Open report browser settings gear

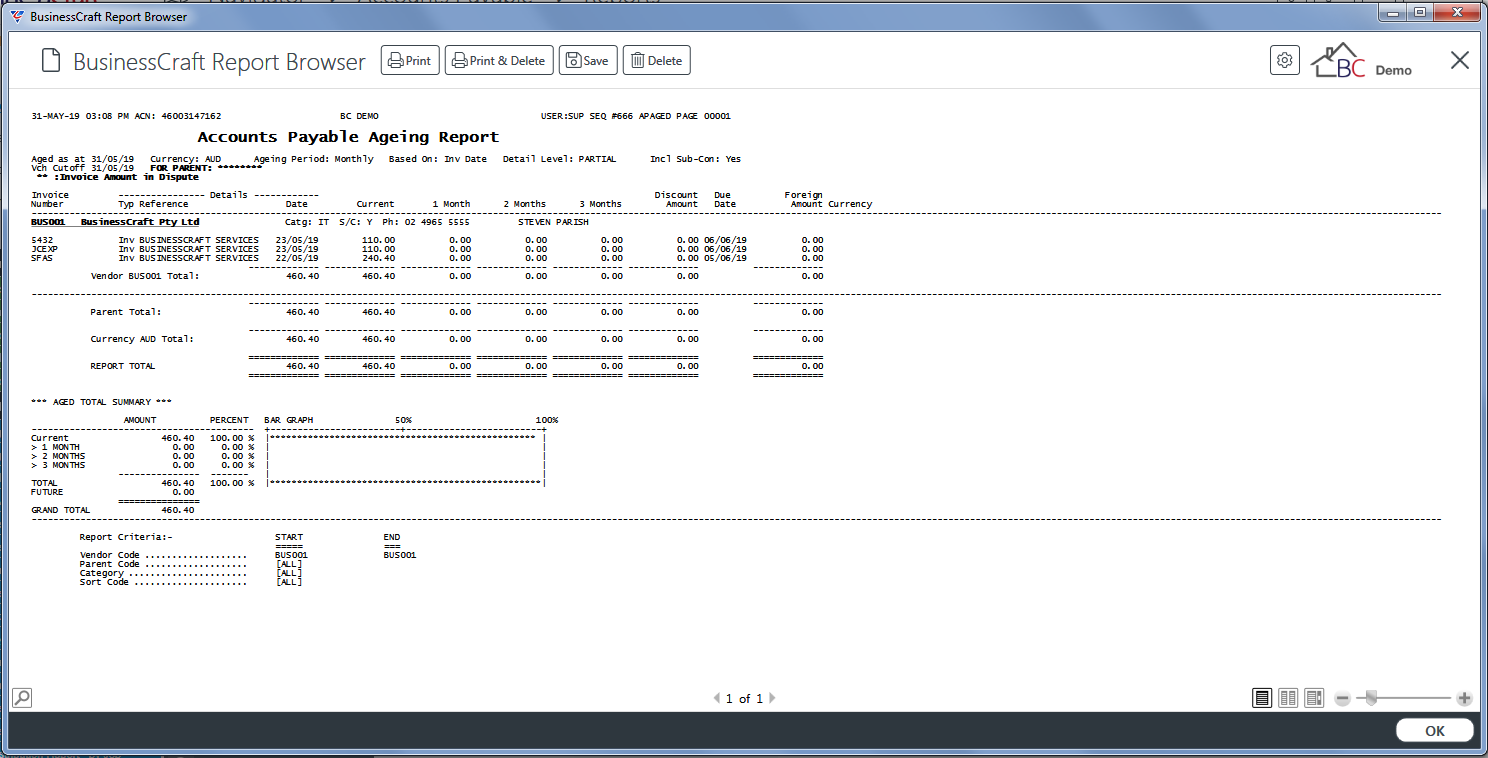[x=1285, y=60]
